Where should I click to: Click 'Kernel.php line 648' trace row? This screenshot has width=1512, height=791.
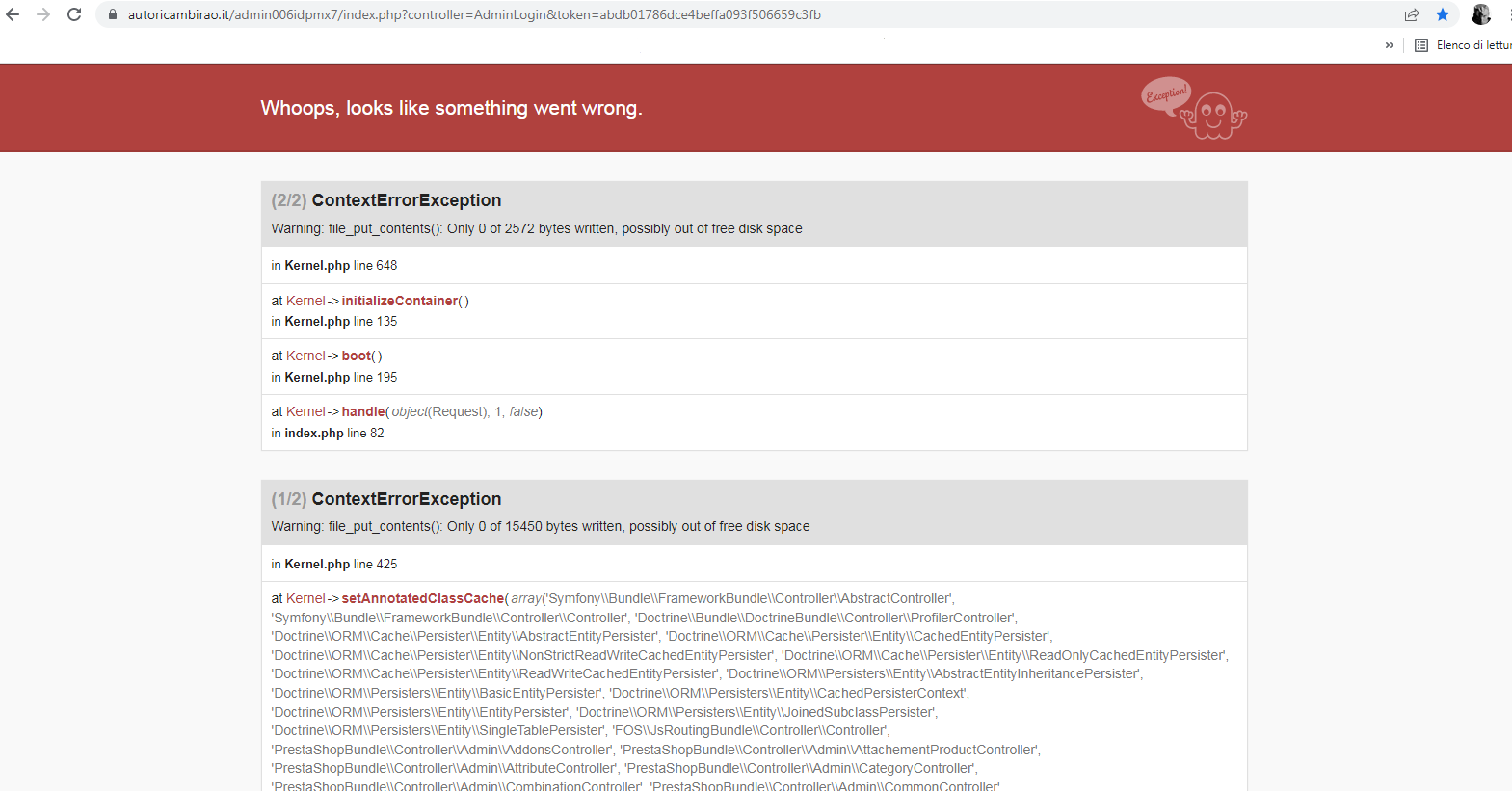pyautogui.click(x=754, y=265)
